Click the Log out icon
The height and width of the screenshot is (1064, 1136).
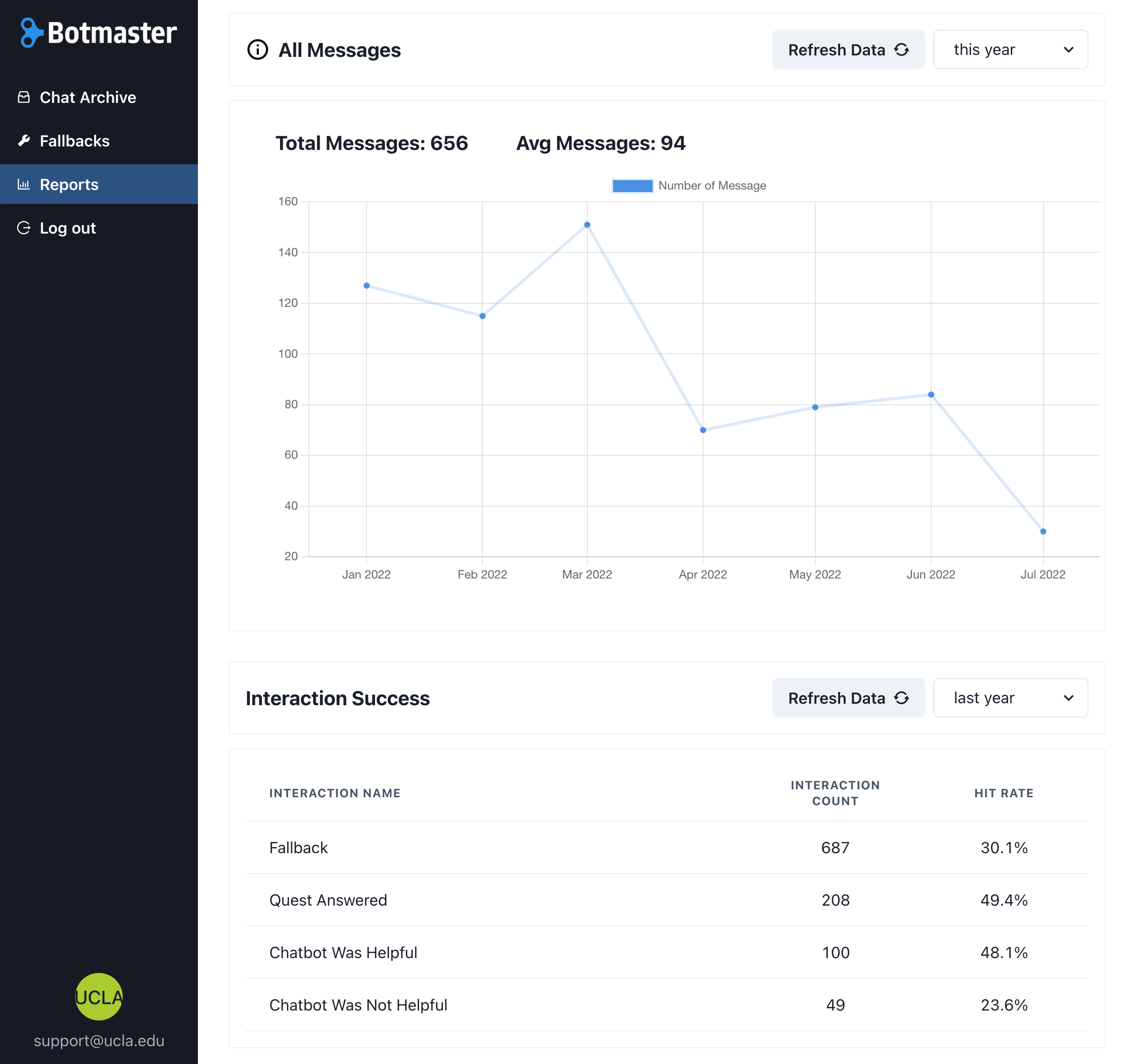[24, 228]
